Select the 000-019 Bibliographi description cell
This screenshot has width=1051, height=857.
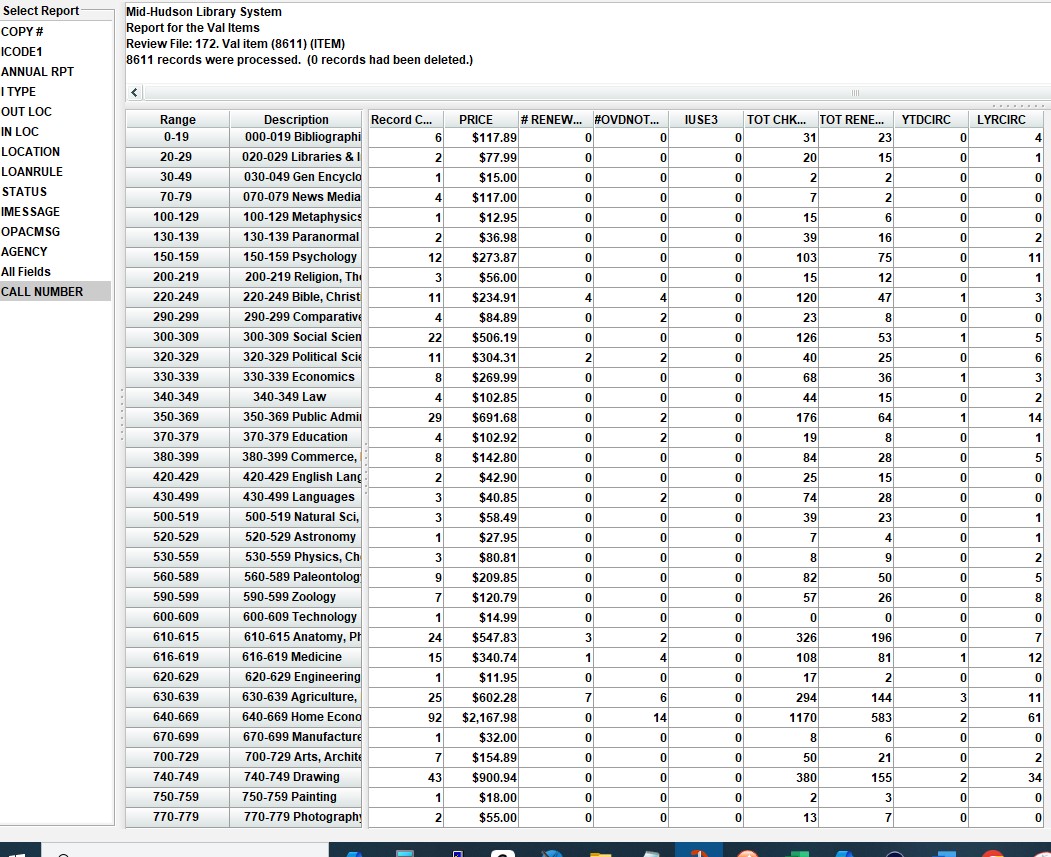coord(296,137)
